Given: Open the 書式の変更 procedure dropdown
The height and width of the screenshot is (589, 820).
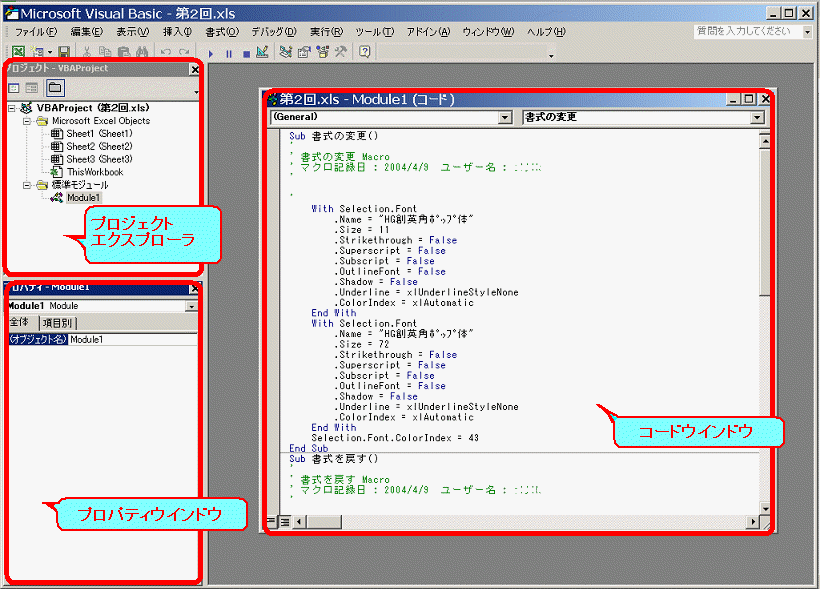Looking at the screenshot, I should click(757, 118).
